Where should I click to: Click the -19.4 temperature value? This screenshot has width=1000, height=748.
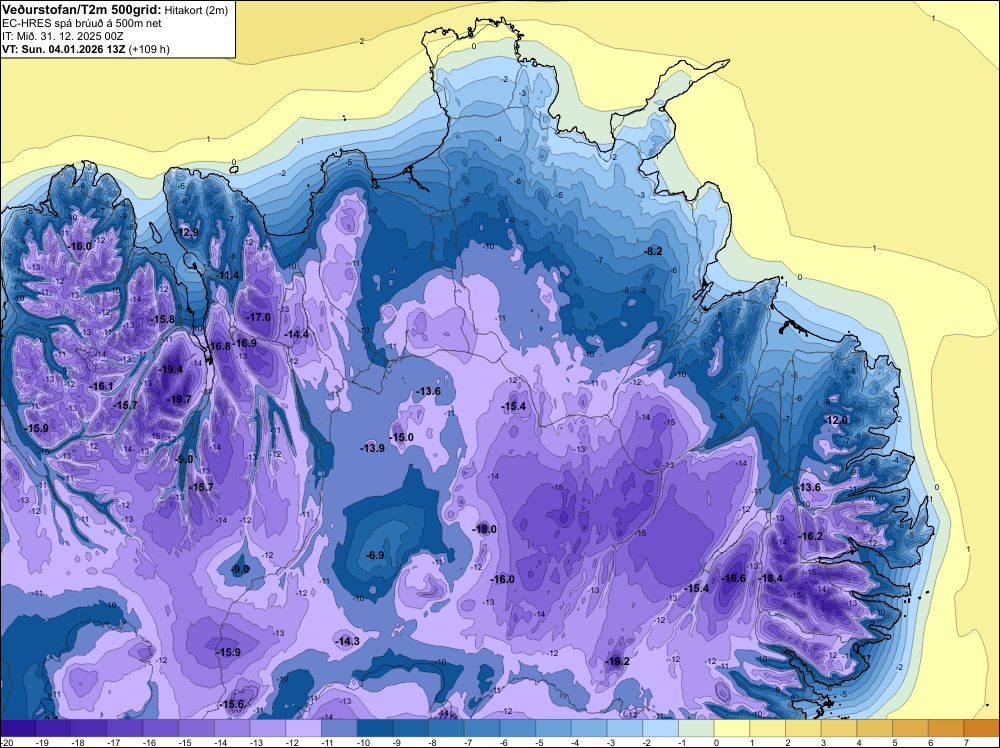coord(171,369)
